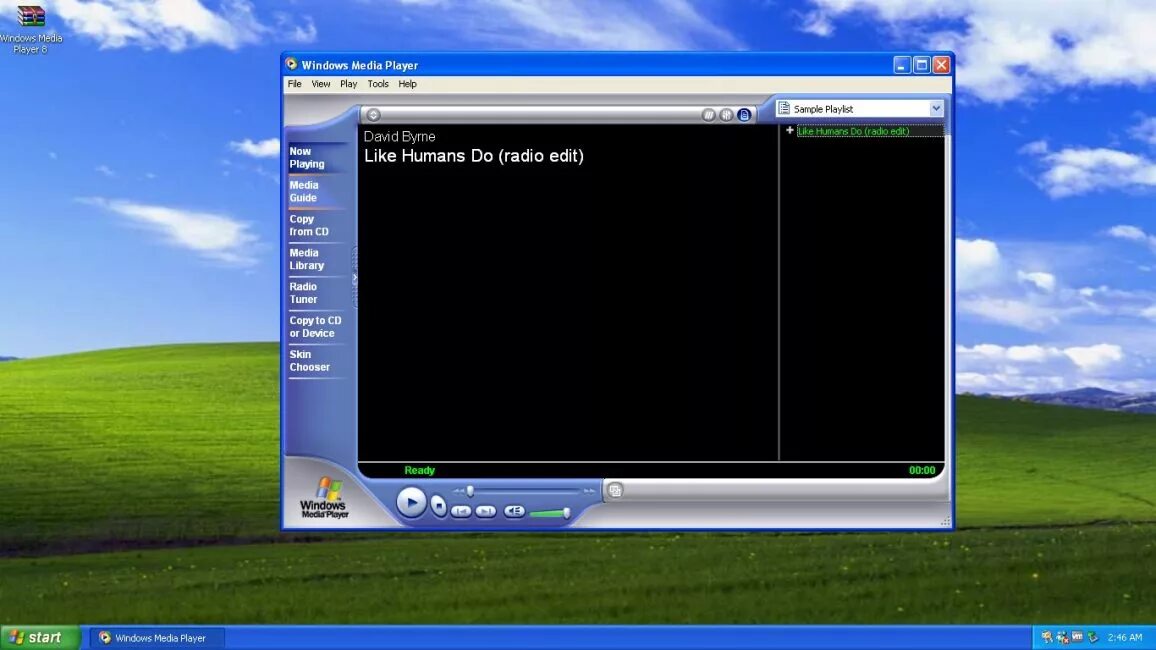Click the Ready status text
1156x650 pixels.
click(419, 470)
